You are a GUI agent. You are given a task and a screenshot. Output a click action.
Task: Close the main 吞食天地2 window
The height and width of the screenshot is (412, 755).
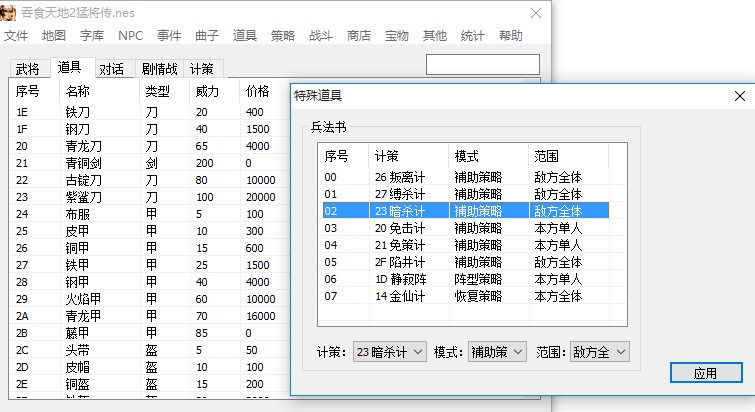tap(536, 13)
